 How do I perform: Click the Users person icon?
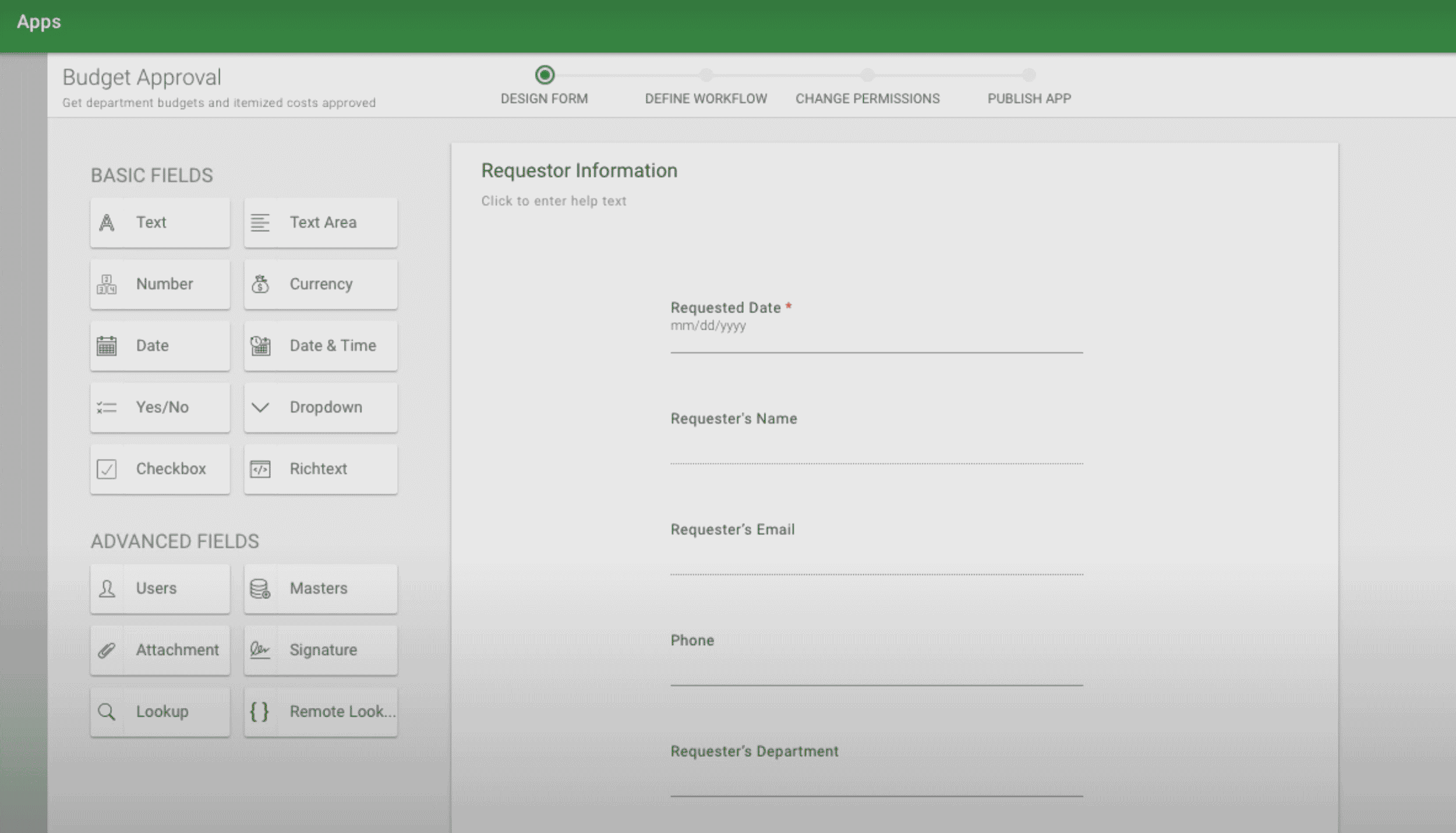click(x=107, y=588)
